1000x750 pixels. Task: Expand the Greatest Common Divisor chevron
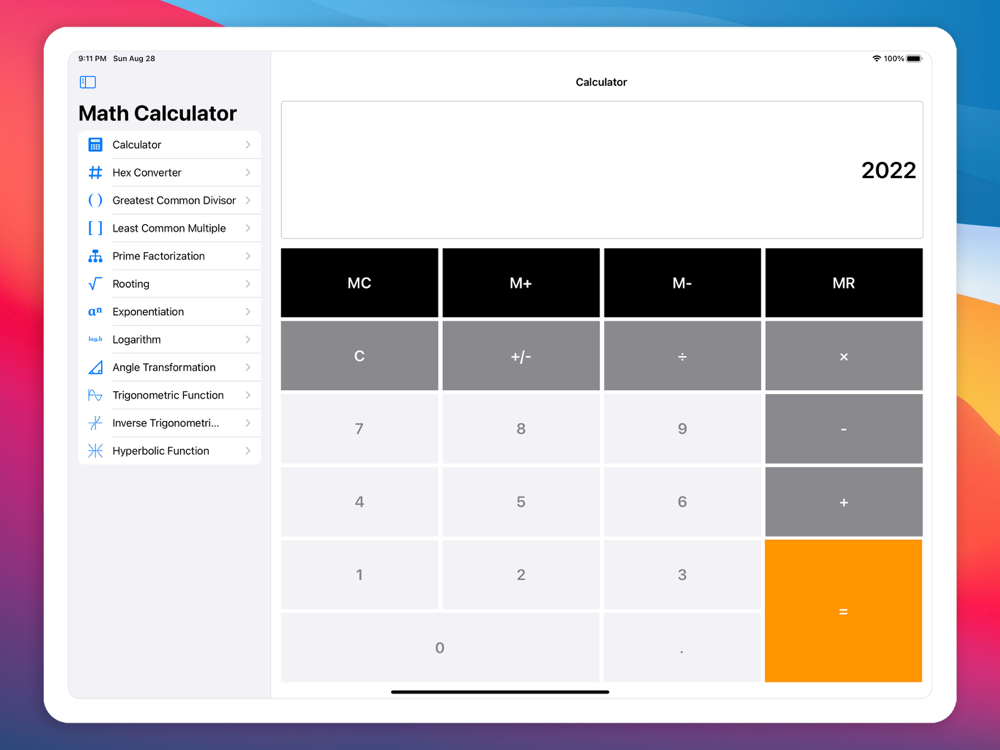click(x=248, y=200)
